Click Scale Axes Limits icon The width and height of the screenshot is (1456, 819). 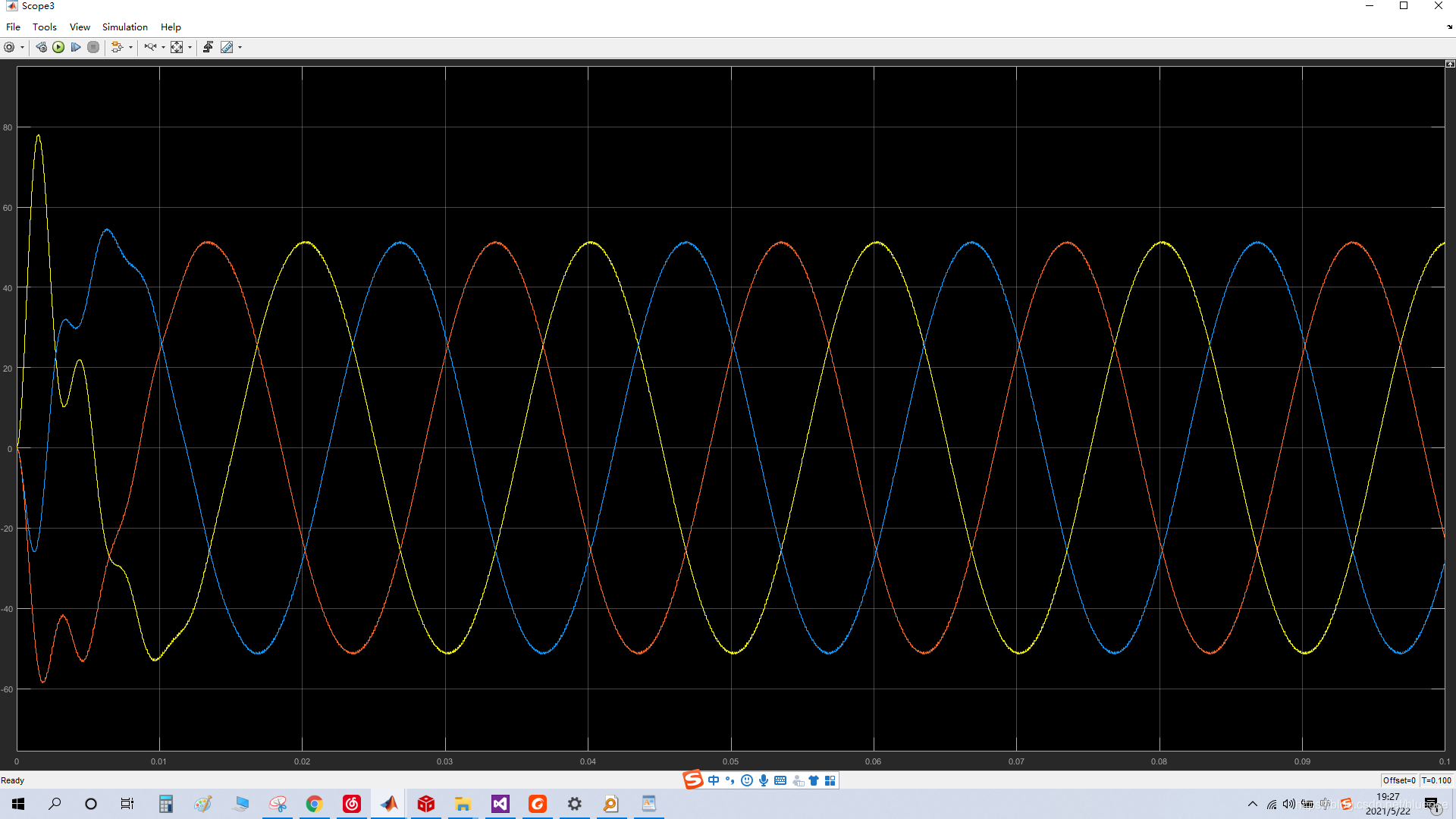coord(177,47)
